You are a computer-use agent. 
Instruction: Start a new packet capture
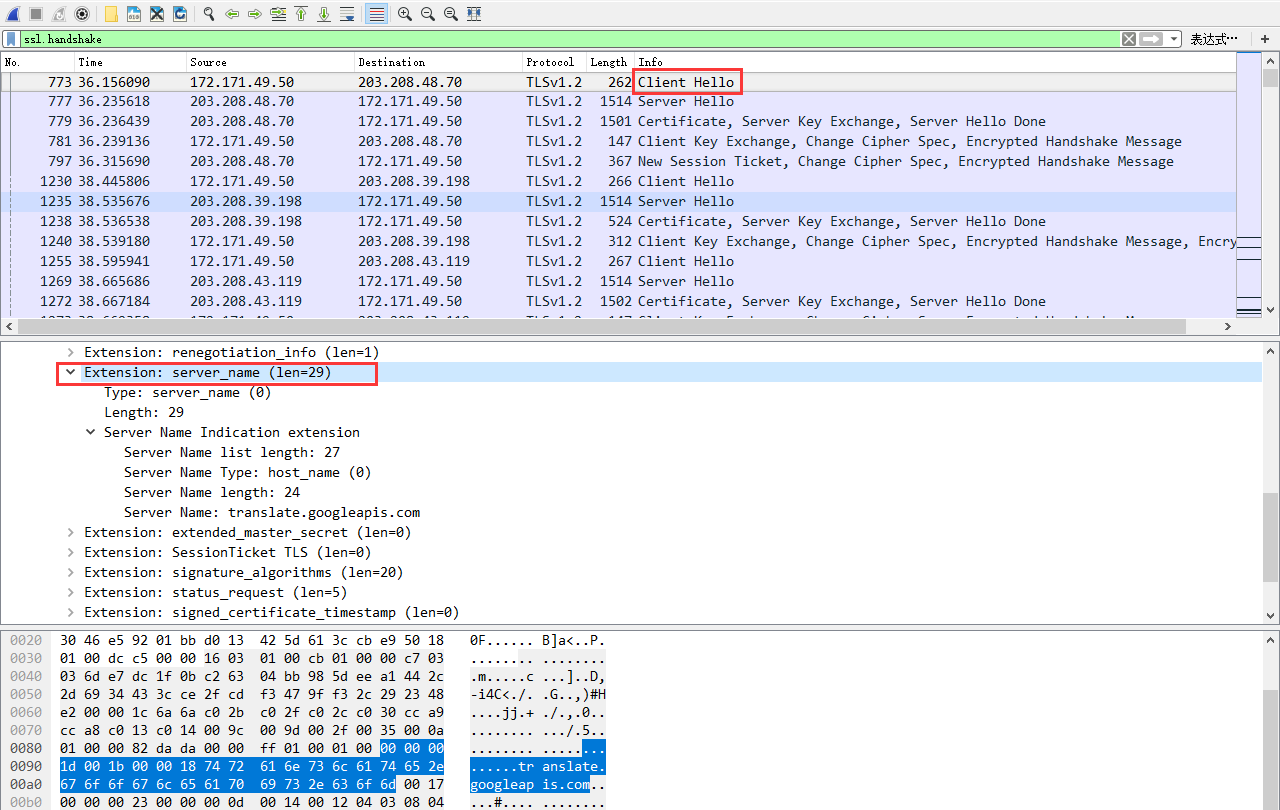[14, 14]
